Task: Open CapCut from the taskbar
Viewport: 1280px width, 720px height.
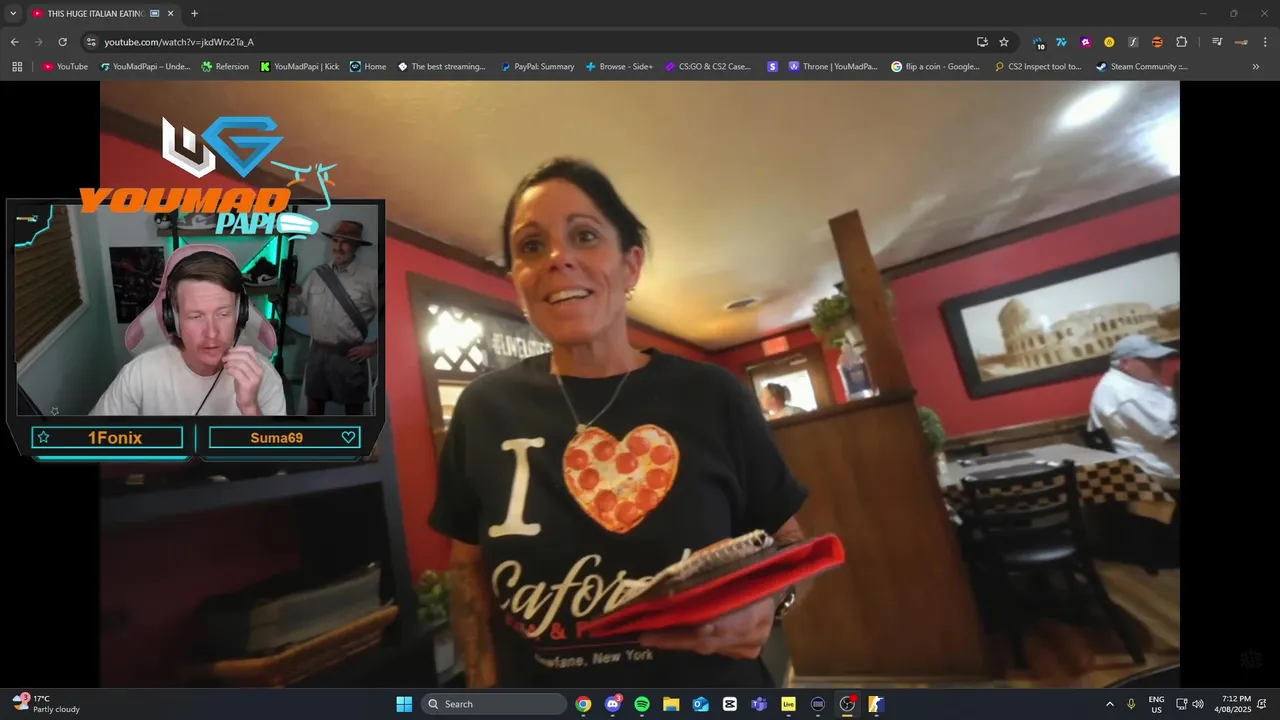Action: click(730, 704)
